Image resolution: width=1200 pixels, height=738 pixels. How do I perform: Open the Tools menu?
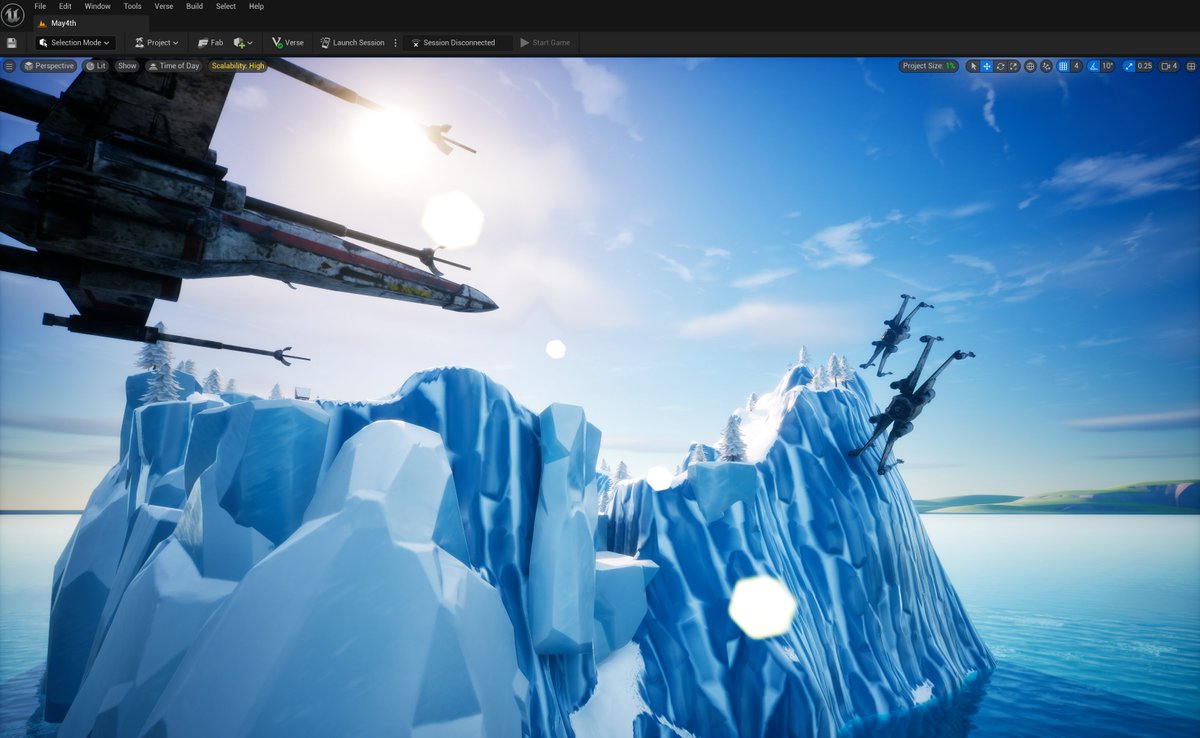132,6
